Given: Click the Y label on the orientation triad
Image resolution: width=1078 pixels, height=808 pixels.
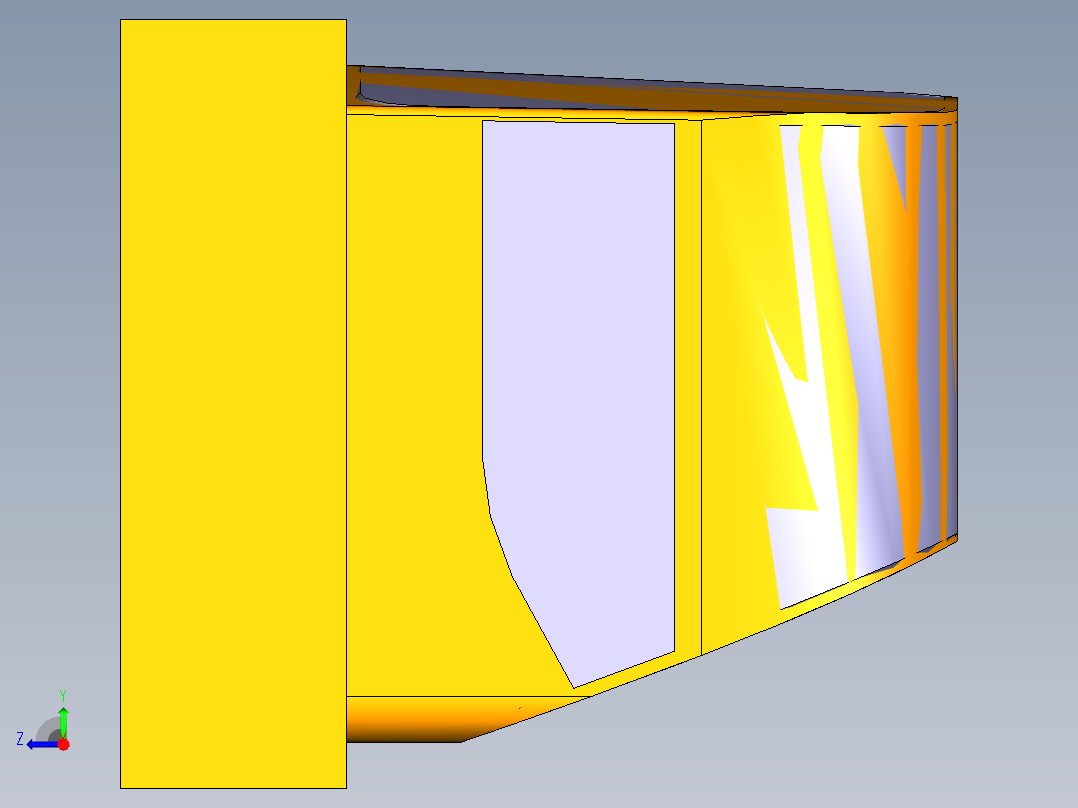Looking at the screenshot, I should (x=63, y=694).
